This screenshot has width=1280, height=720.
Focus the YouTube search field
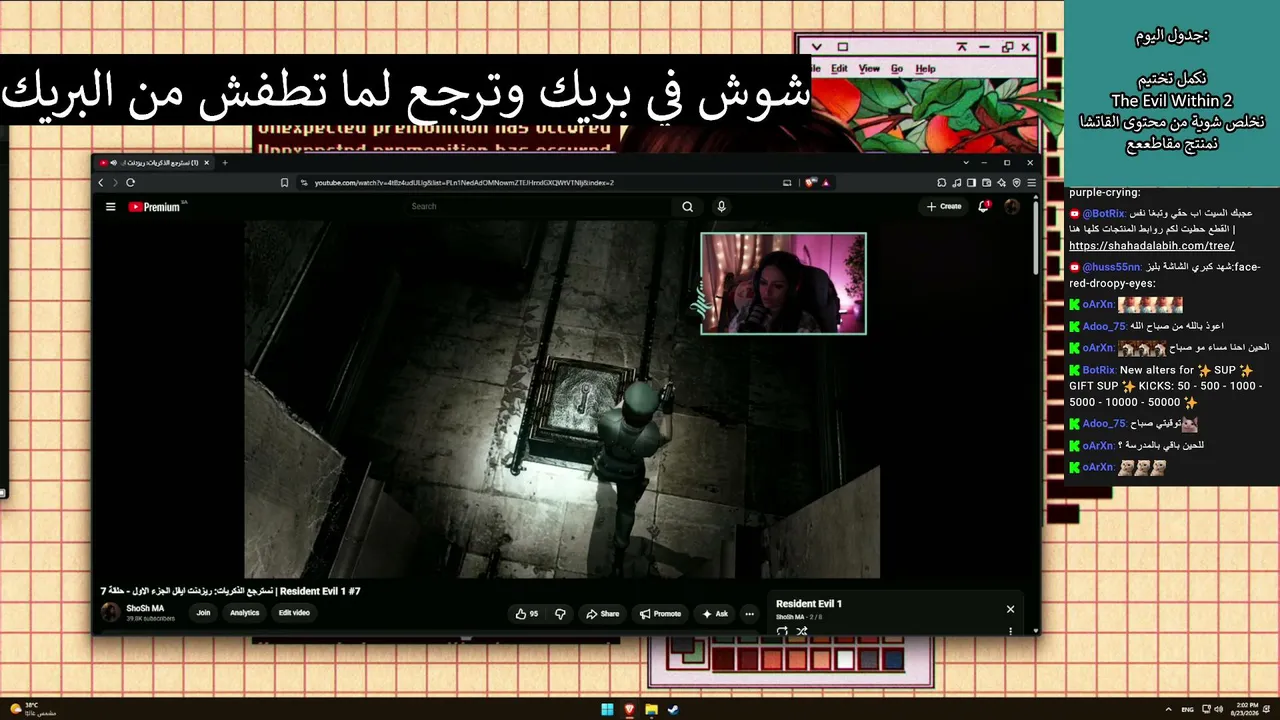(540, 207)
